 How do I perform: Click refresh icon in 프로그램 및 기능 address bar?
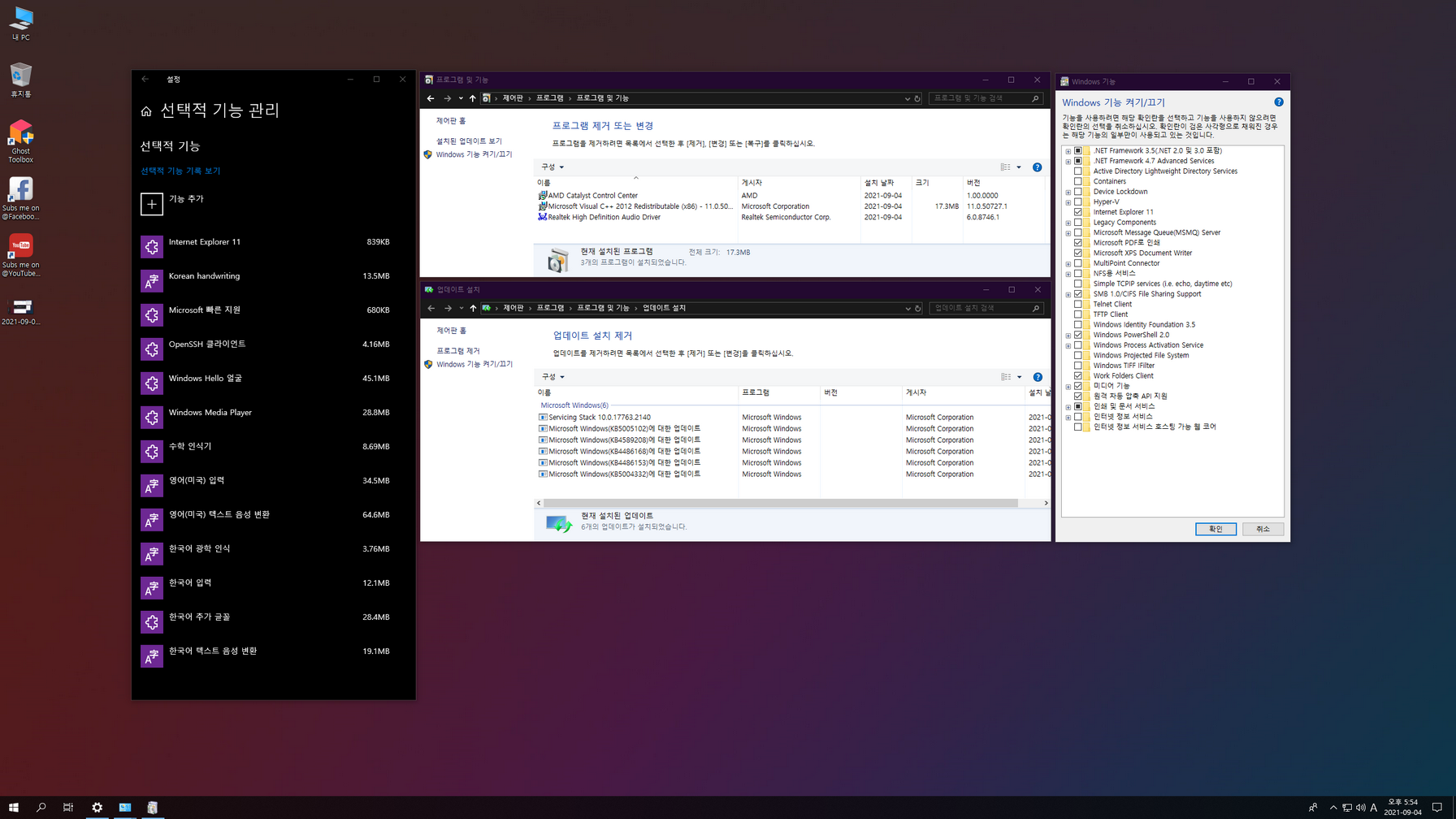coord(917,99)
